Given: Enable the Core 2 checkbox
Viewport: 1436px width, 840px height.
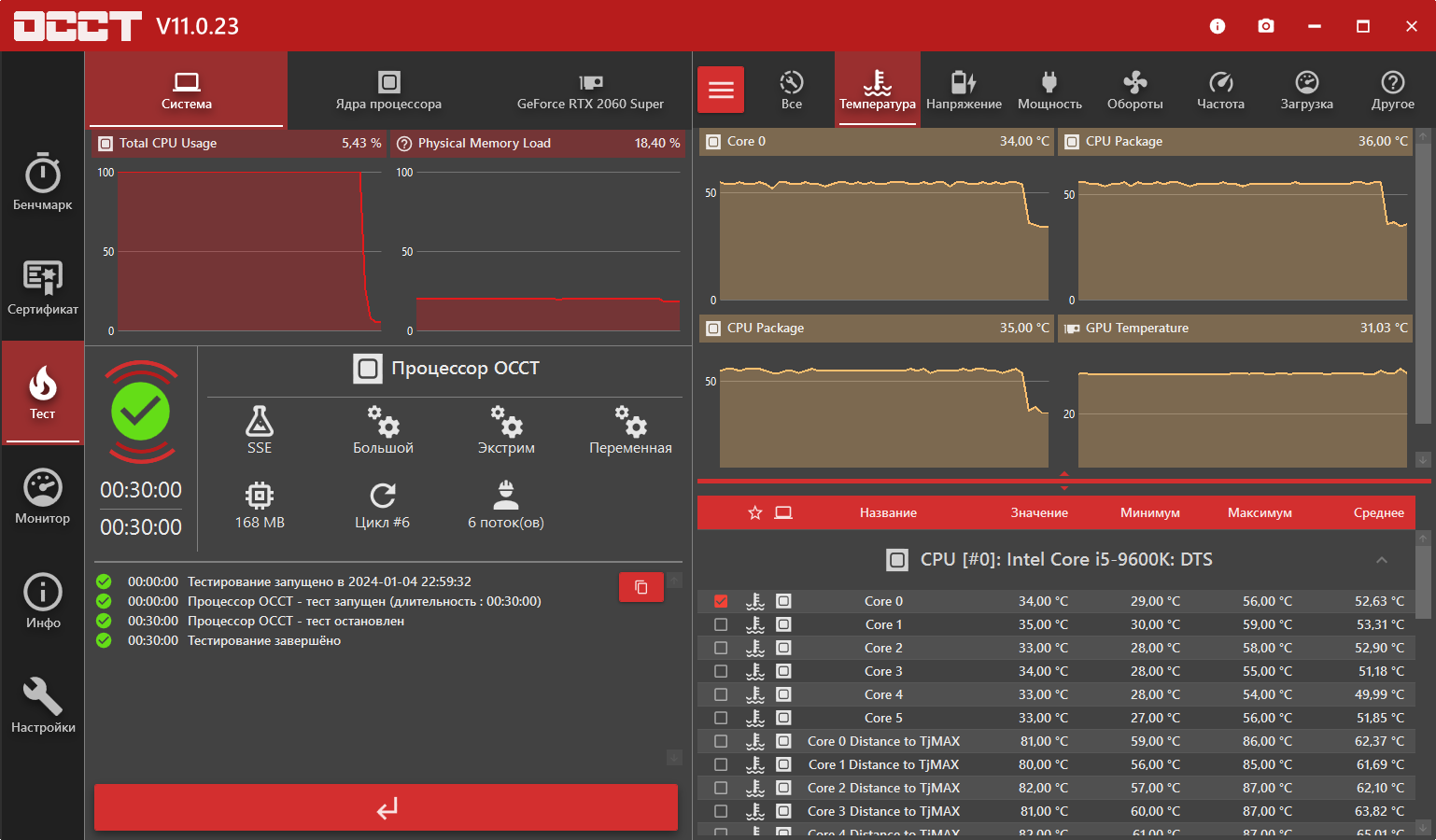Looking at the screenshot, I should pos(721,648).
